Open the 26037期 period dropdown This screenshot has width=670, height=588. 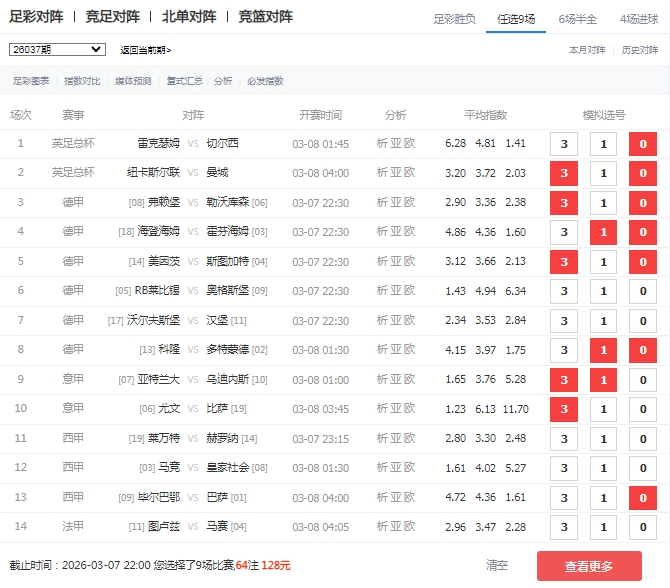click(x=56, y=49)
